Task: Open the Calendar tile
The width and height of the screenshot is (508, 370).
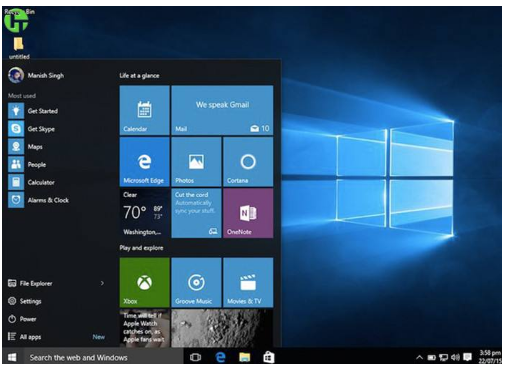Action: pos(144,110)
